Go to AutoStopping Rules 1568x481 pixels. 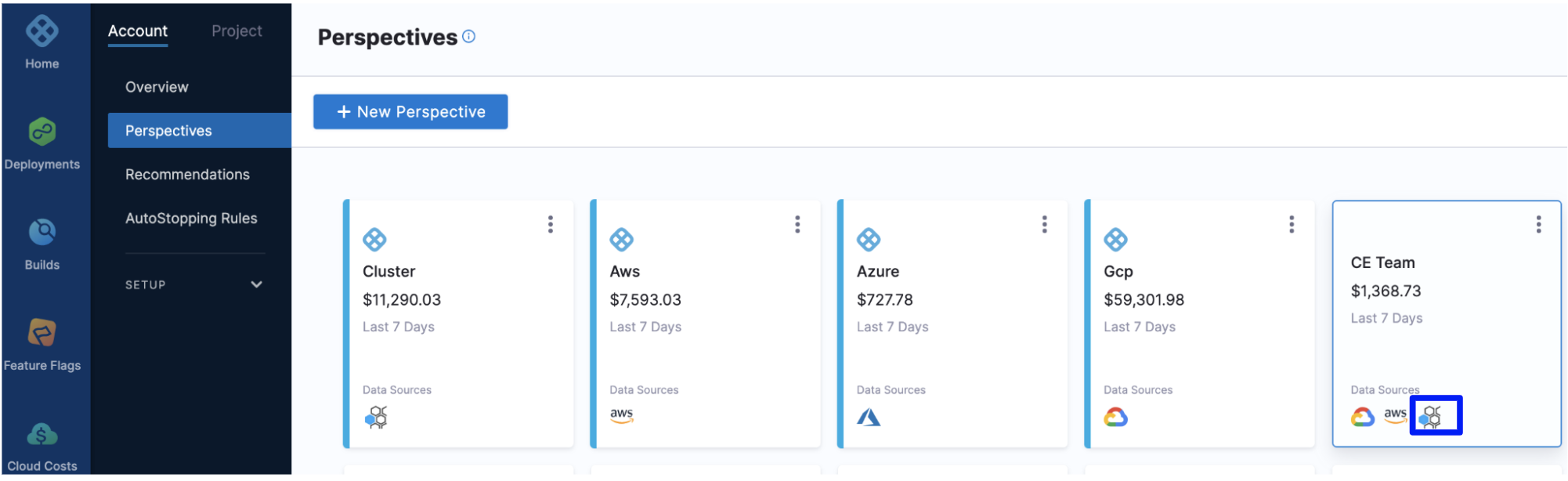(x=191, y=219)
